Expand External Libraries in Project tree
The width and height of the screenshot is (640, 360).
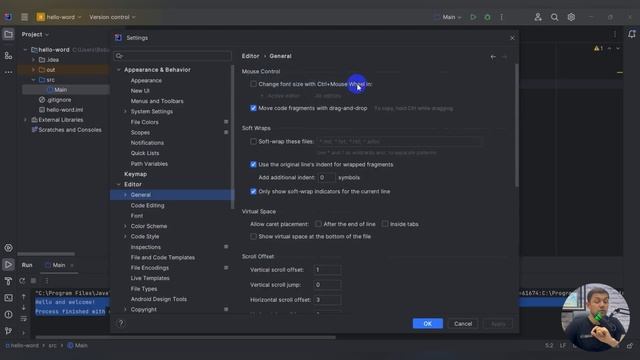click(25, 120)
